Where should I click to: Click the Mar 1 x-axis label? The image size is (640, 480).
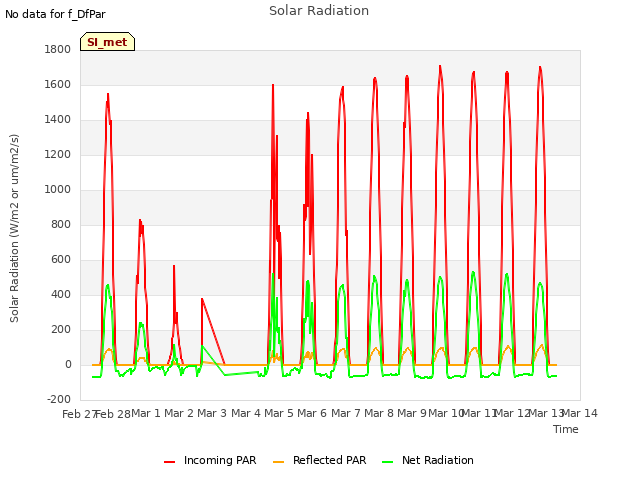pos(146,413)
